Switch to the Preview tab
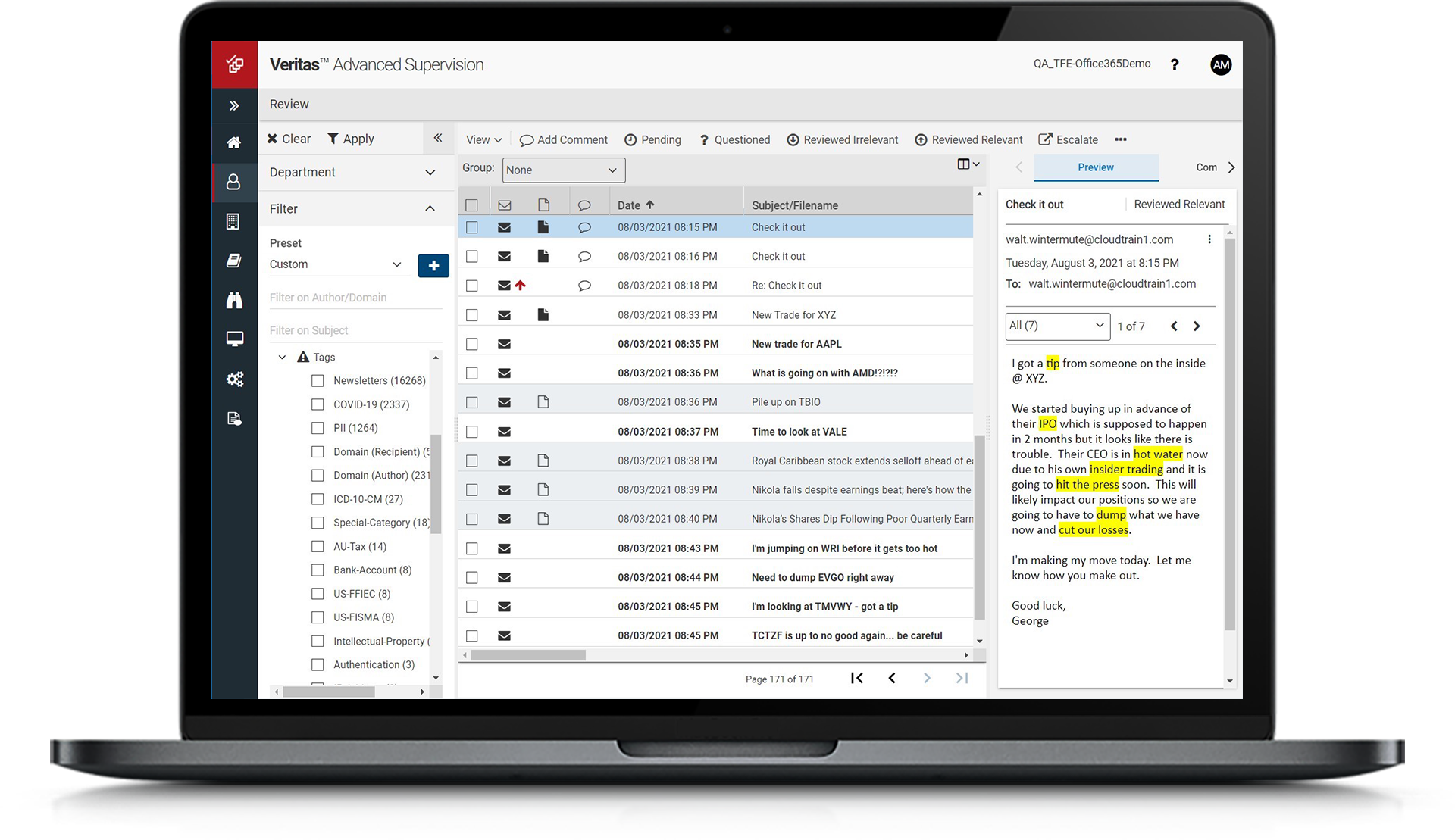Screen dimensions: 1455x840 point(1095,167)
